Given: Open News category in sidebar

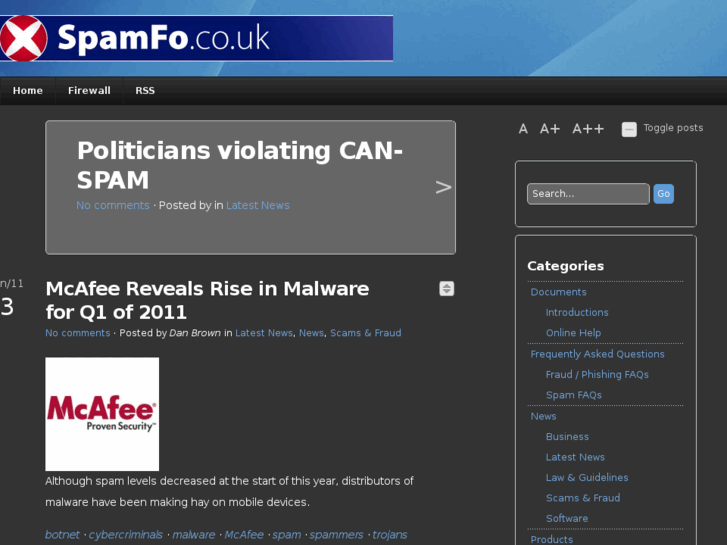Looking at the screenshot, I should pyautogui.click(x=543, y=417).
